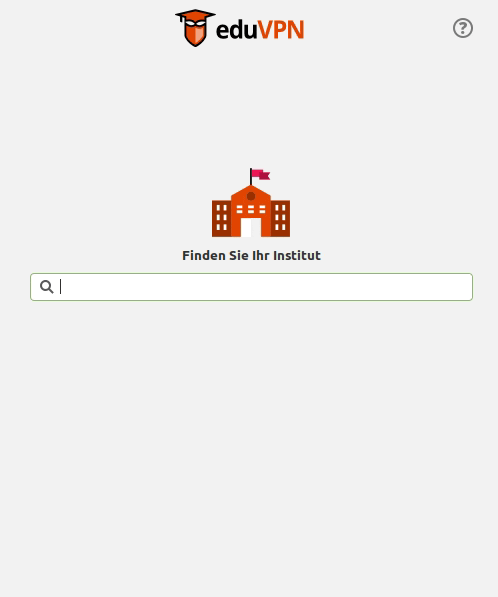Click the magnifying glass search icon
Viewport: 498px width, 597px height.
[46, 287]
